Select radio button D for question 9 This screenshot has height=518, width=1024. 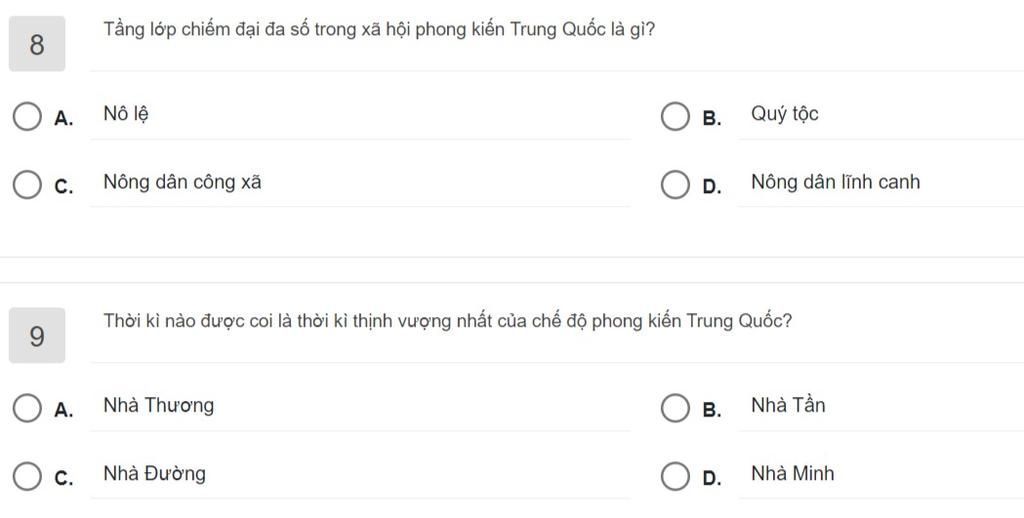click(675, 476)
